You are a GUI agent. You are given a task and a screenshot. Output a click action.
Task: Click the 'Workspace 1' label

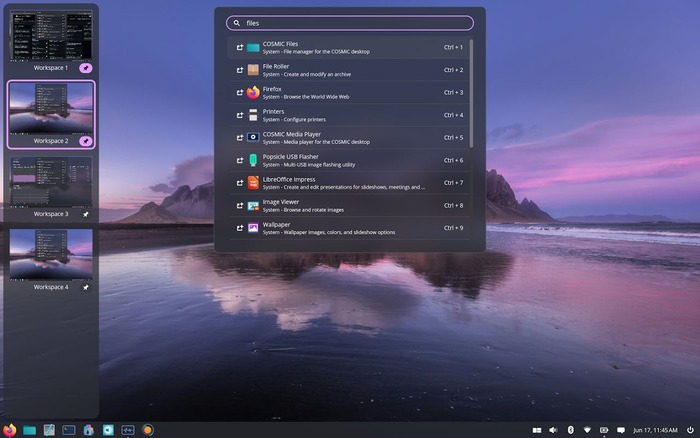pyautogui.click(x=51, y=68)
